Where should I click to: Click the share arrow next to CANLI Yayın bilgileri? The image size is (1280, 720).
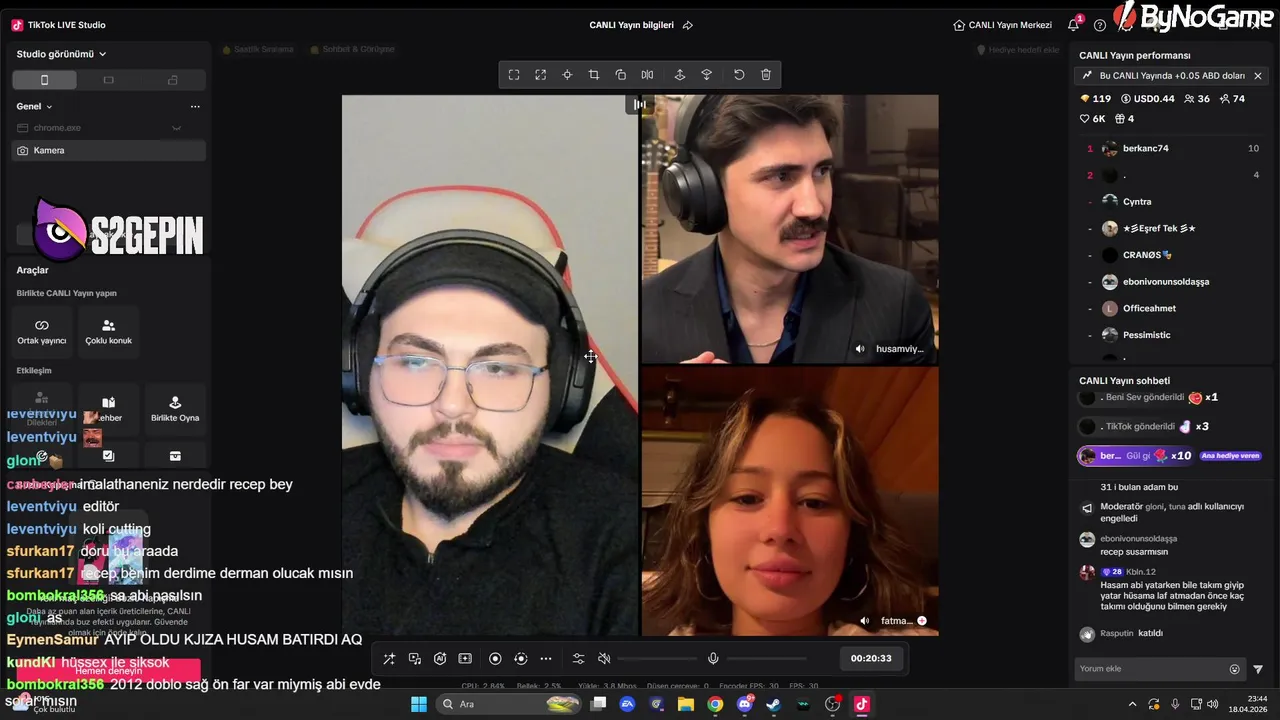click(687, 25)
